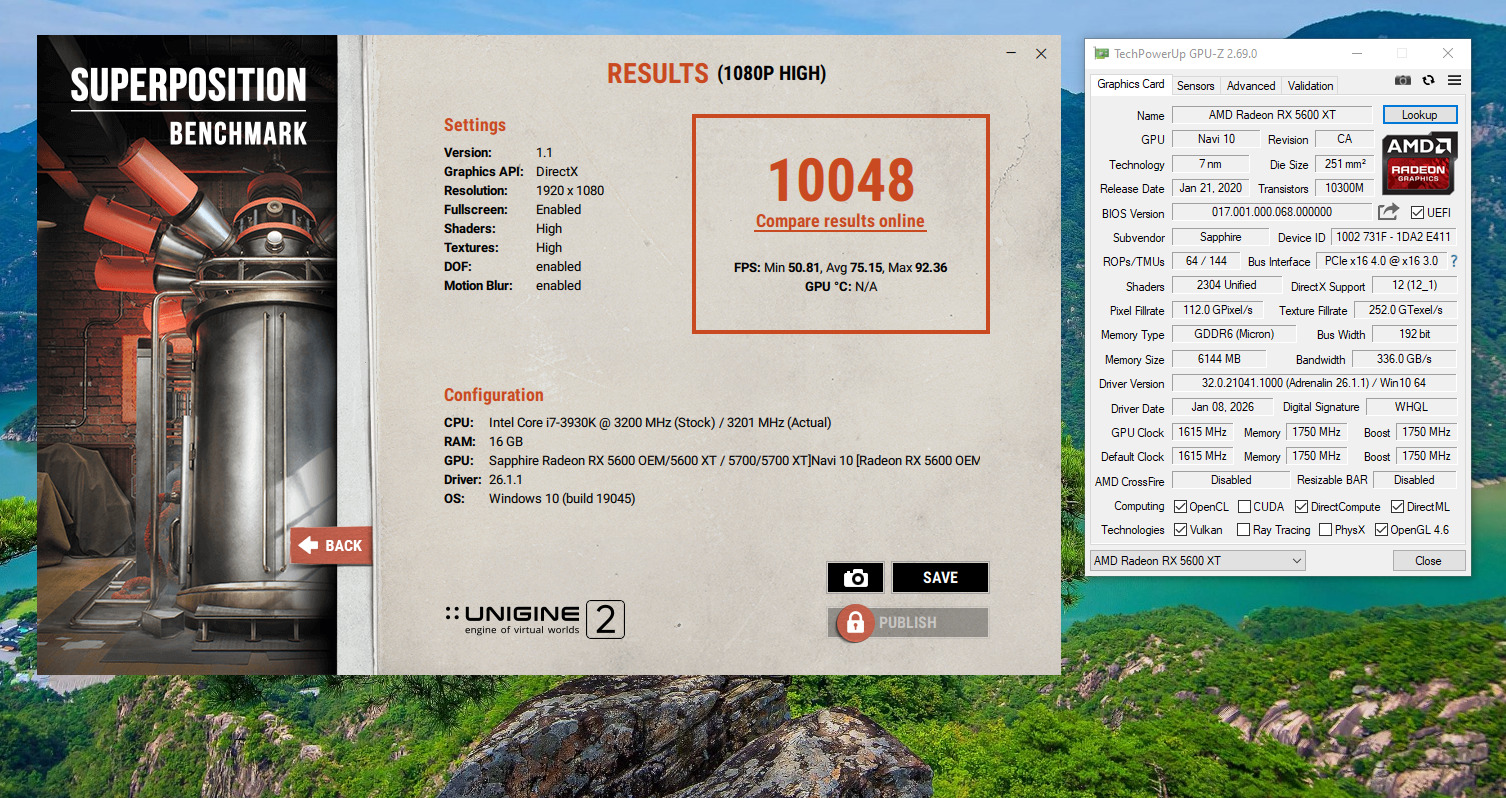Click the BIOS export share icon
The height and width of the screenshot is (798, 1506).
tap(1388, 212)
